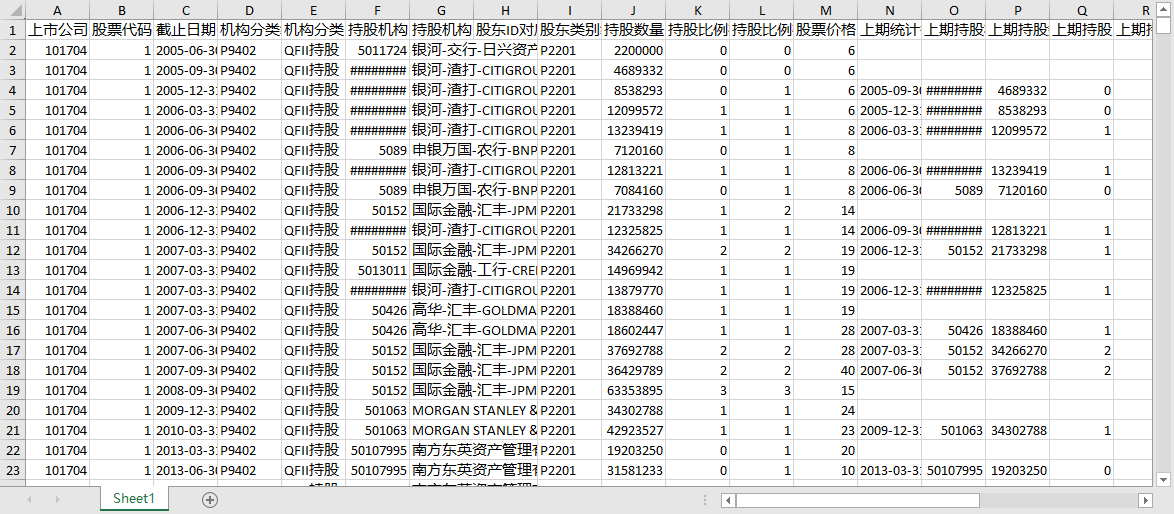The image size is (1174, 514).
Task: Select column H header
Action: [505, 10]
